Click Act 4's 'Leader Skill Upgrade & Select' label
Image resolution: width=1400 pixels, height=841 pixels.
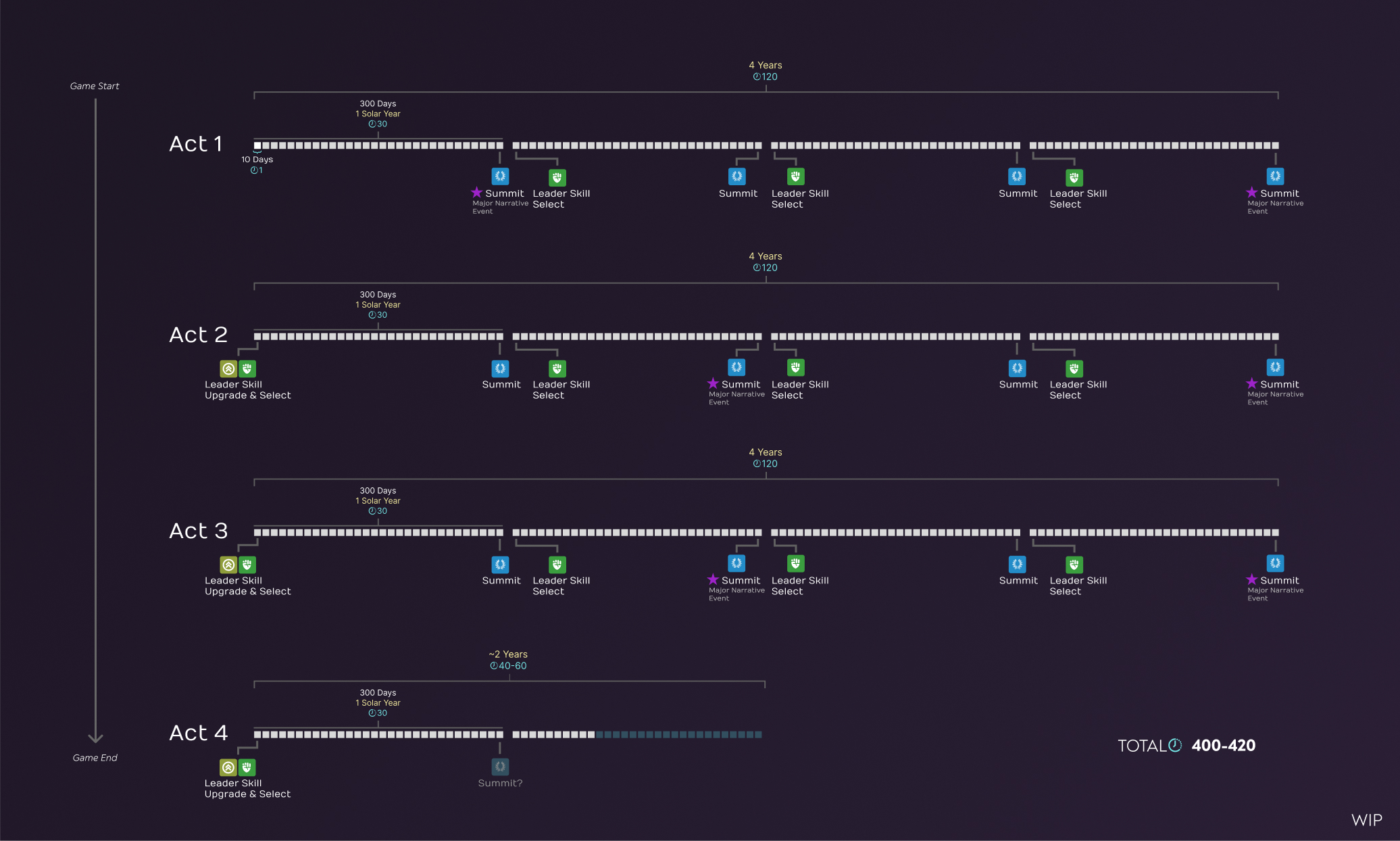click(x=247, y=789)
